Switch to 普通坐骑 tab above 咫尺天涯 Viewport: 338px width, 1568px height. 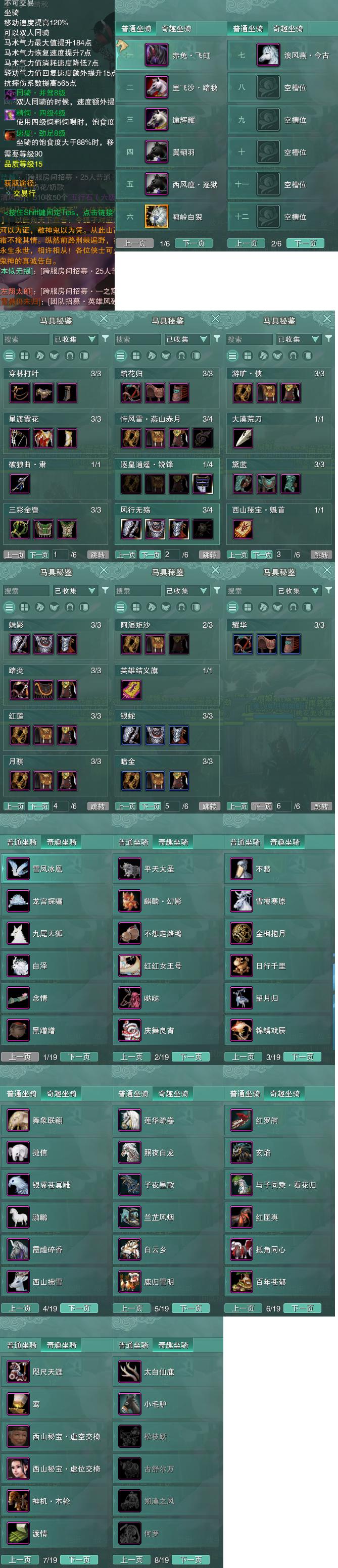(x=21, y=1345)
